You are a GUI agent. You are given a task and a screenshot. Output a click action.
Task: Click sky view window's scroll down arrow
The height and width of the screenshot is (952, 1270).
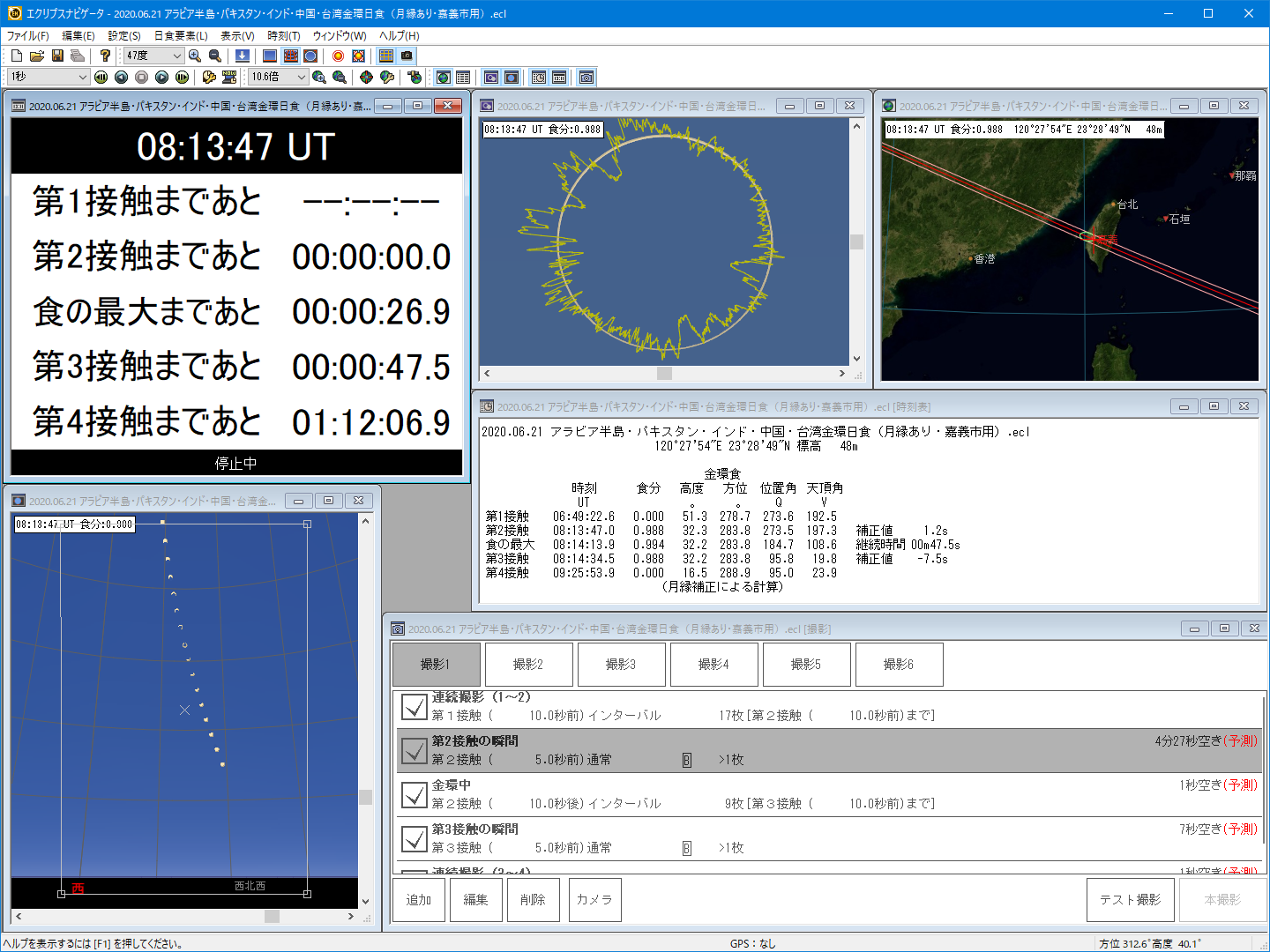pyautogui.click(x=365, y=902)
